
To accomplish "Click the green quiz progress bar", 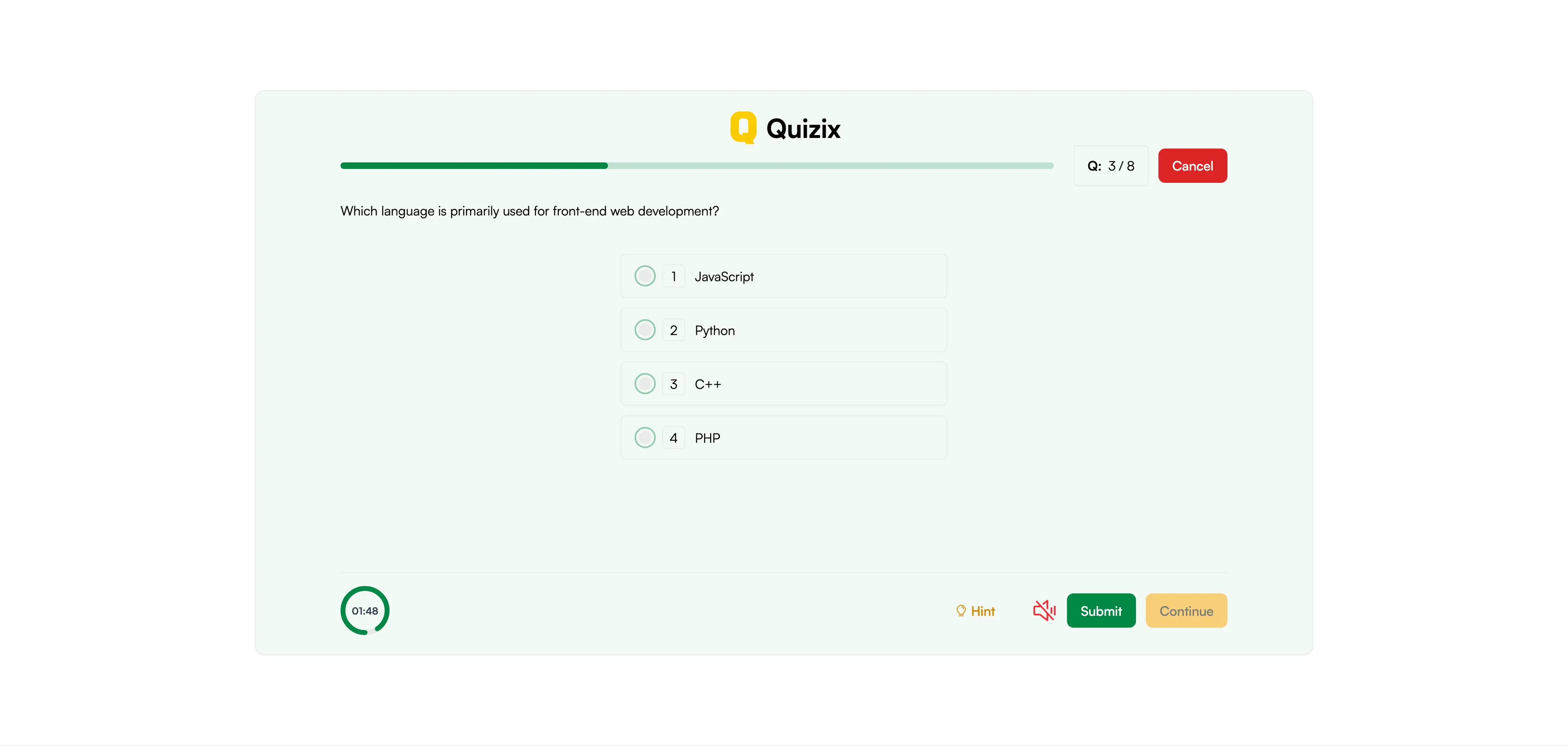I will (696, 166).
